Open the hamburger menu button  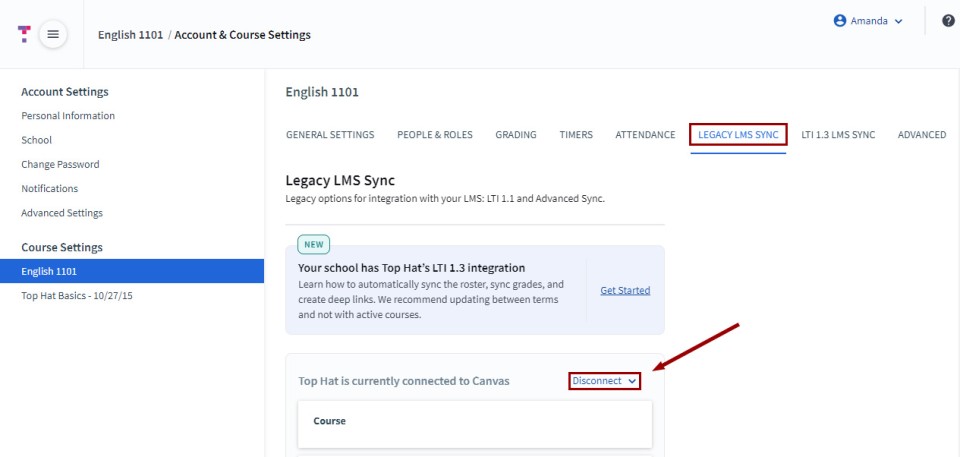pyautogui.click(x=53, y=34)
